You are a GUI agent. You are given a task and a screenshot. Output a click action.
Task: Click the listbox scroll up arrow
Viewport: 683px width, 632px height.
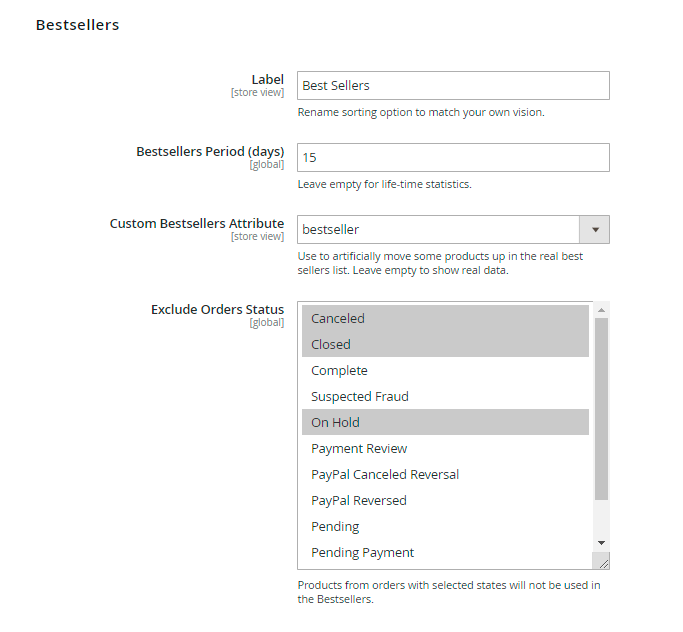601,310
